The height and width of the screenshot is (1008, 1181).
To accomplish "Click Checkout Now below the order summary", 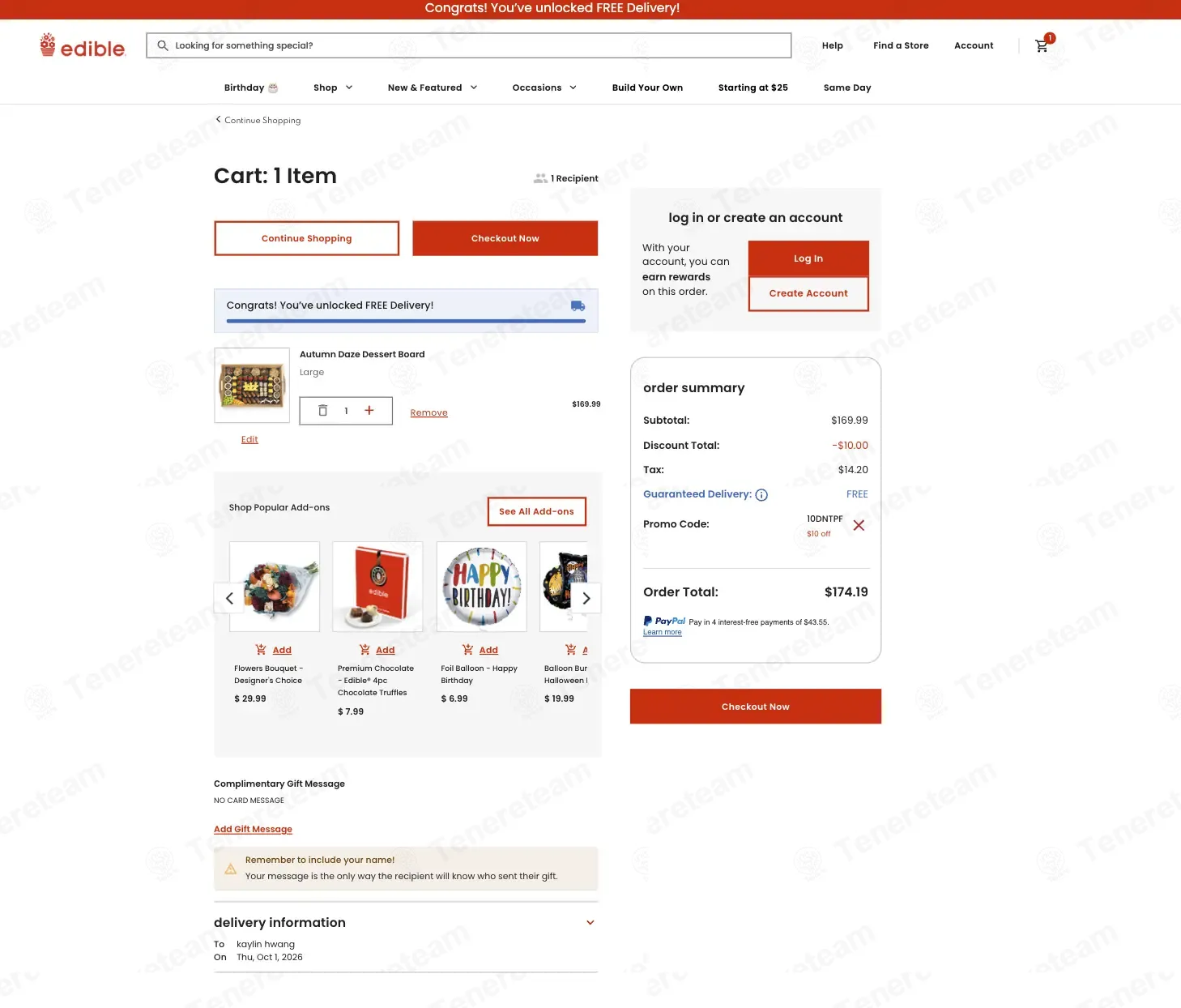I will click(x=756, y=707).
